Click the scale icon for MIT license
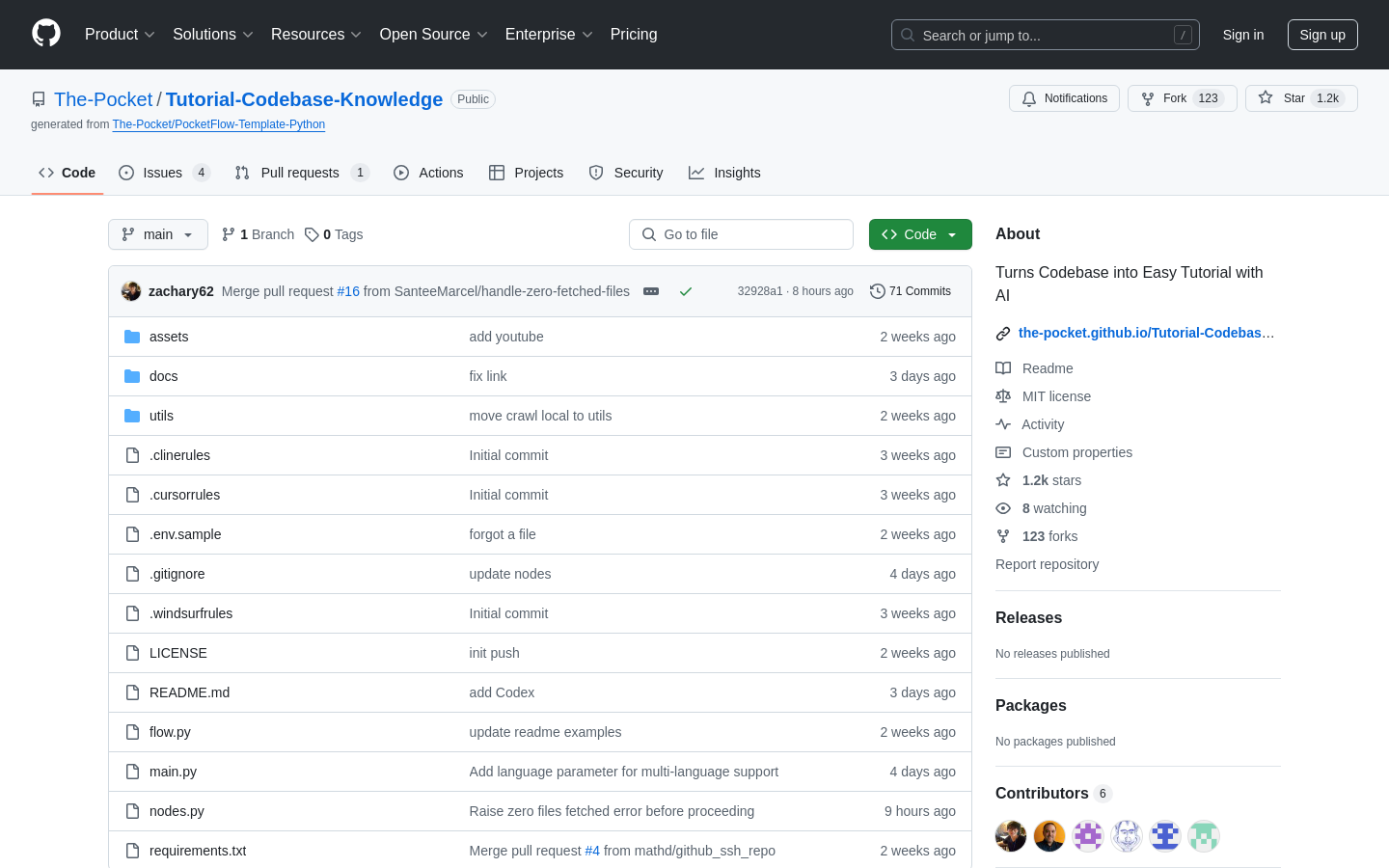1389x868 pixels. coord(1003,396)
